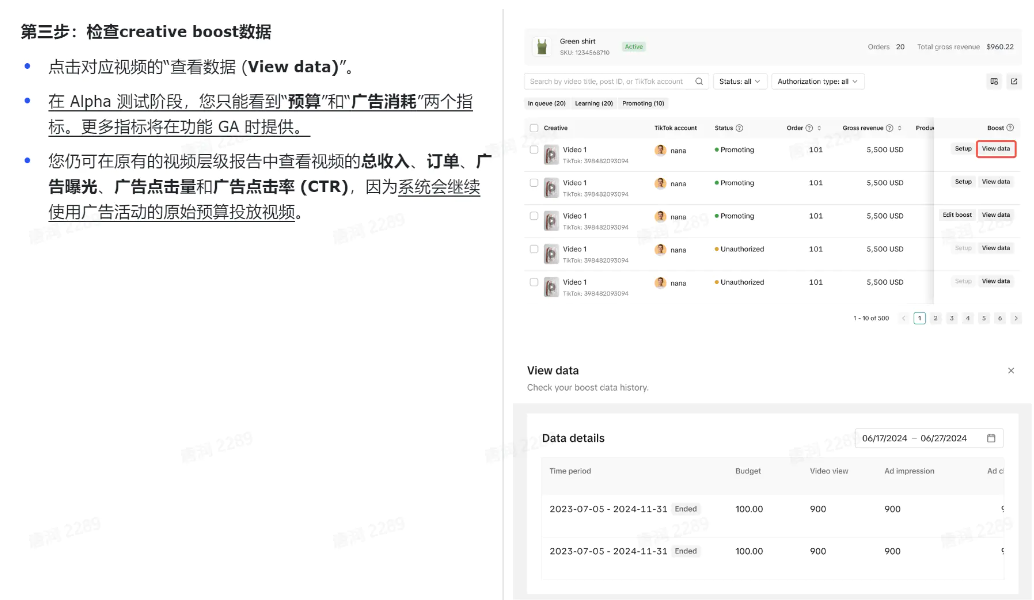Click the TikTok account column header

(675, 128)
